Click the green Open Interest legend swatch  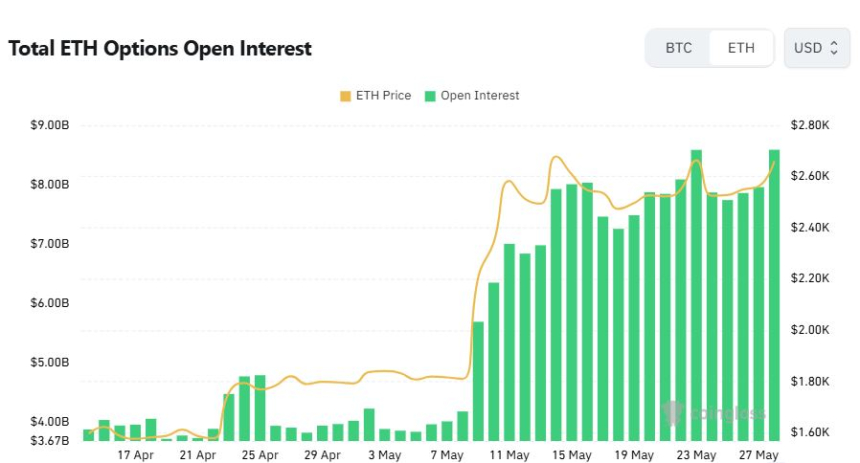coord(430,97)
